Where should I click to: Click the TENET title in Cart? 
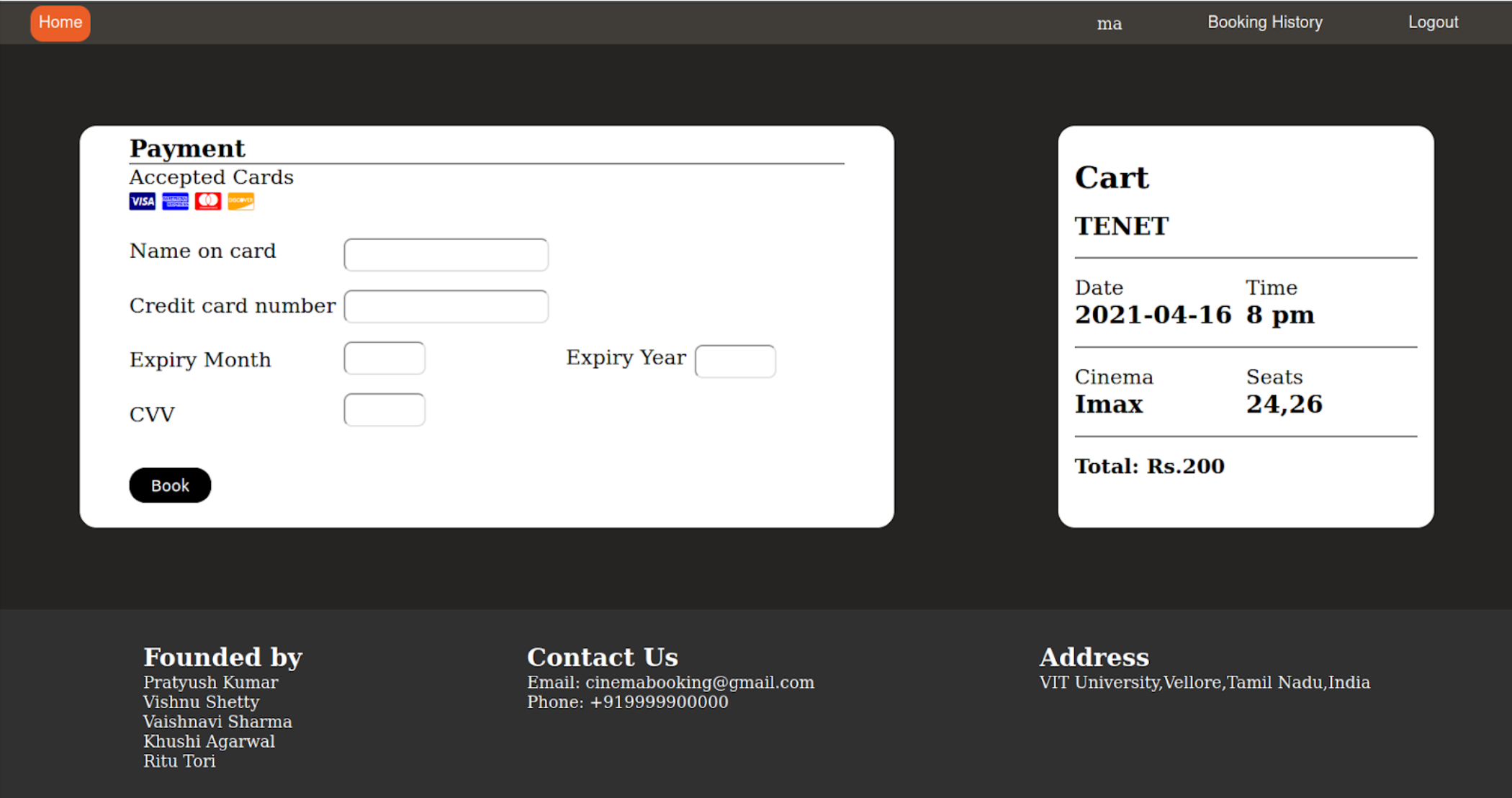coord(1121,225)
